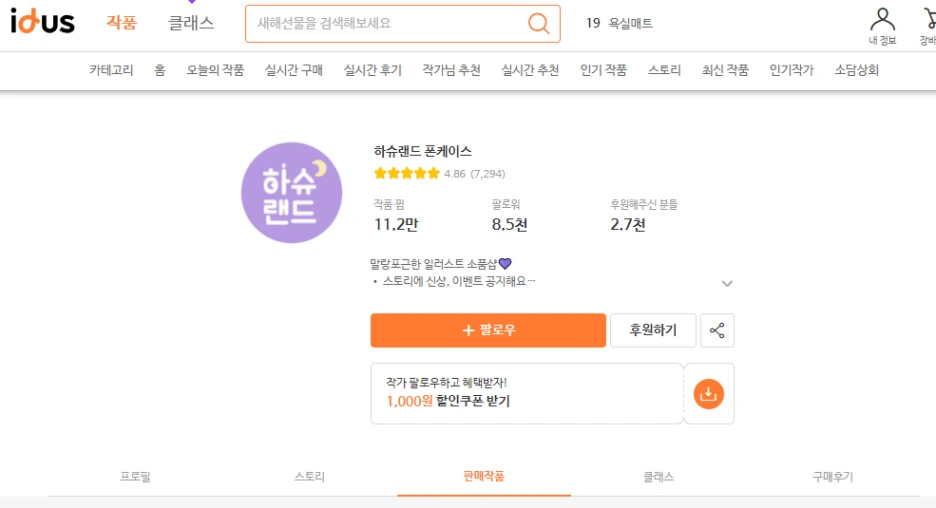This screenshot has width=936, height=508.
Task: Open the shopping cart icon
Action: pos(929,26)
